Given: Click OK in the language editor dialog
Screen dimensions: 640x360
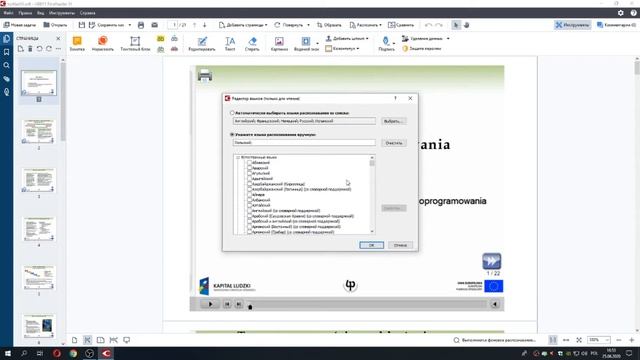Looking at the screenshot, I should [371, 245].
